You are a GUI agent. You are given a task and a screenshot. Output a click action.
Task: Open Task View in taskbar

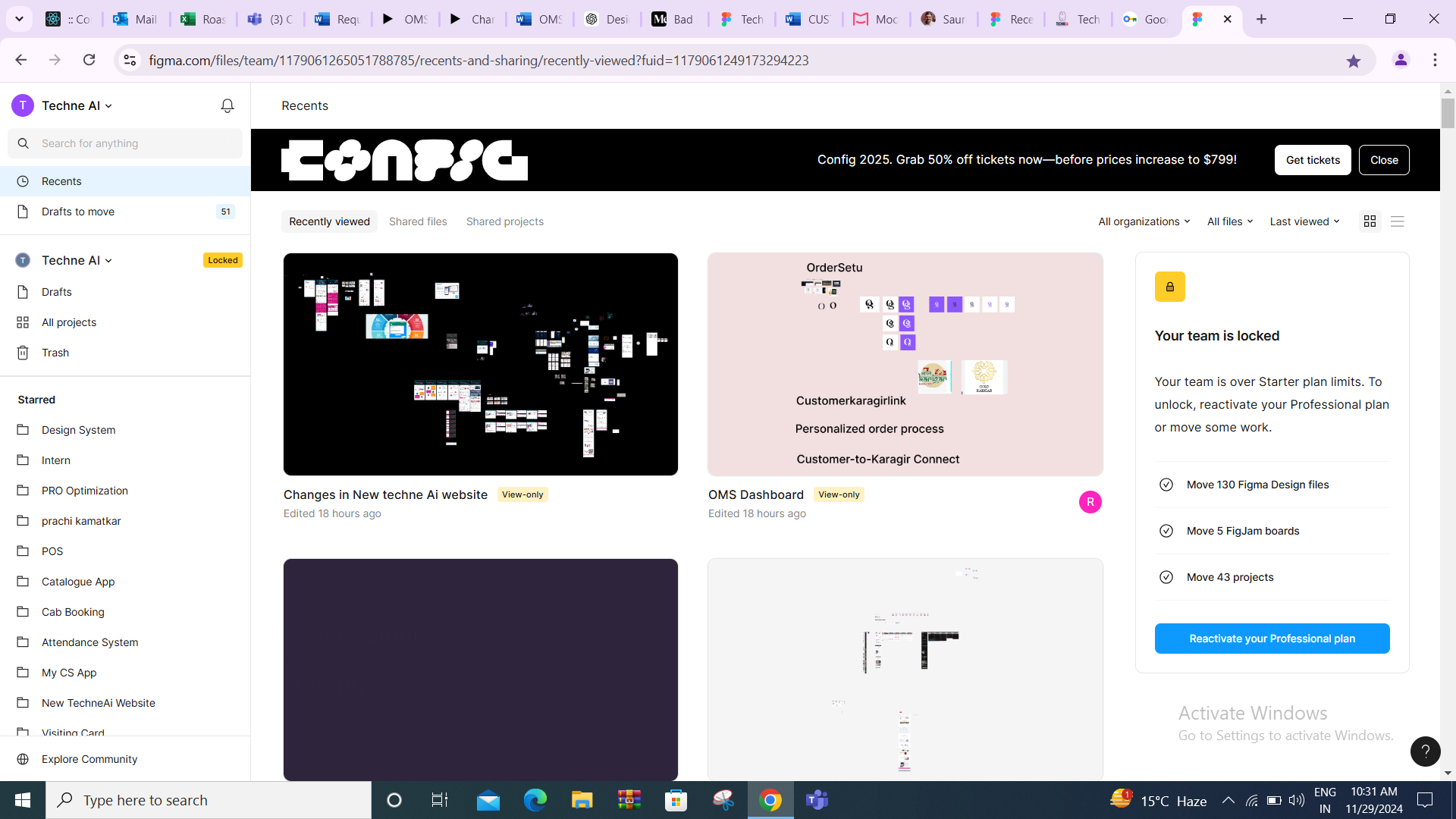coord(439,800)
